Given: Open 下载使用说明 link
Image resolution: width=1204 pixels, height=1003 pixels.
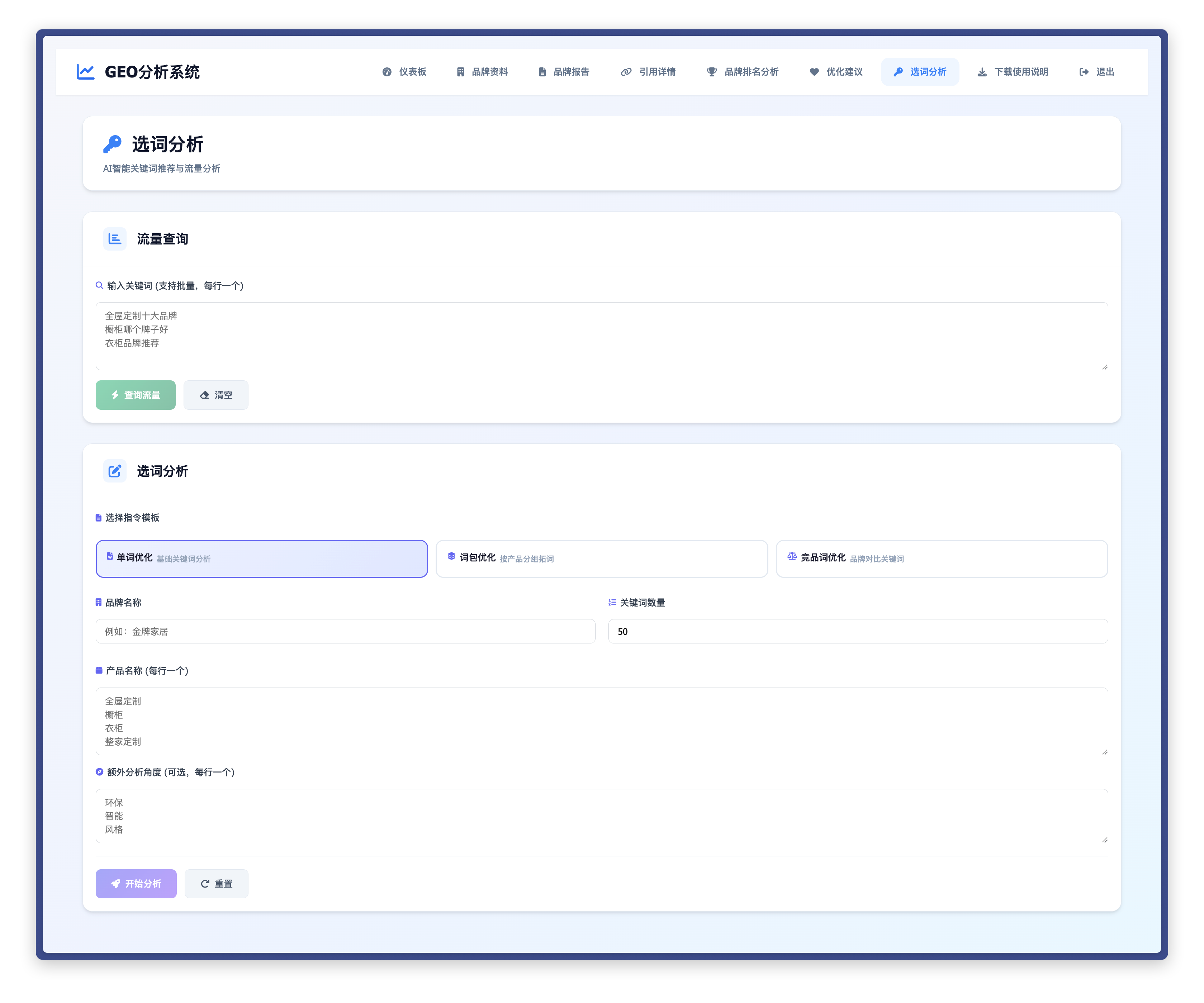Looking at the screenshot, I should tap(1013, 72).
